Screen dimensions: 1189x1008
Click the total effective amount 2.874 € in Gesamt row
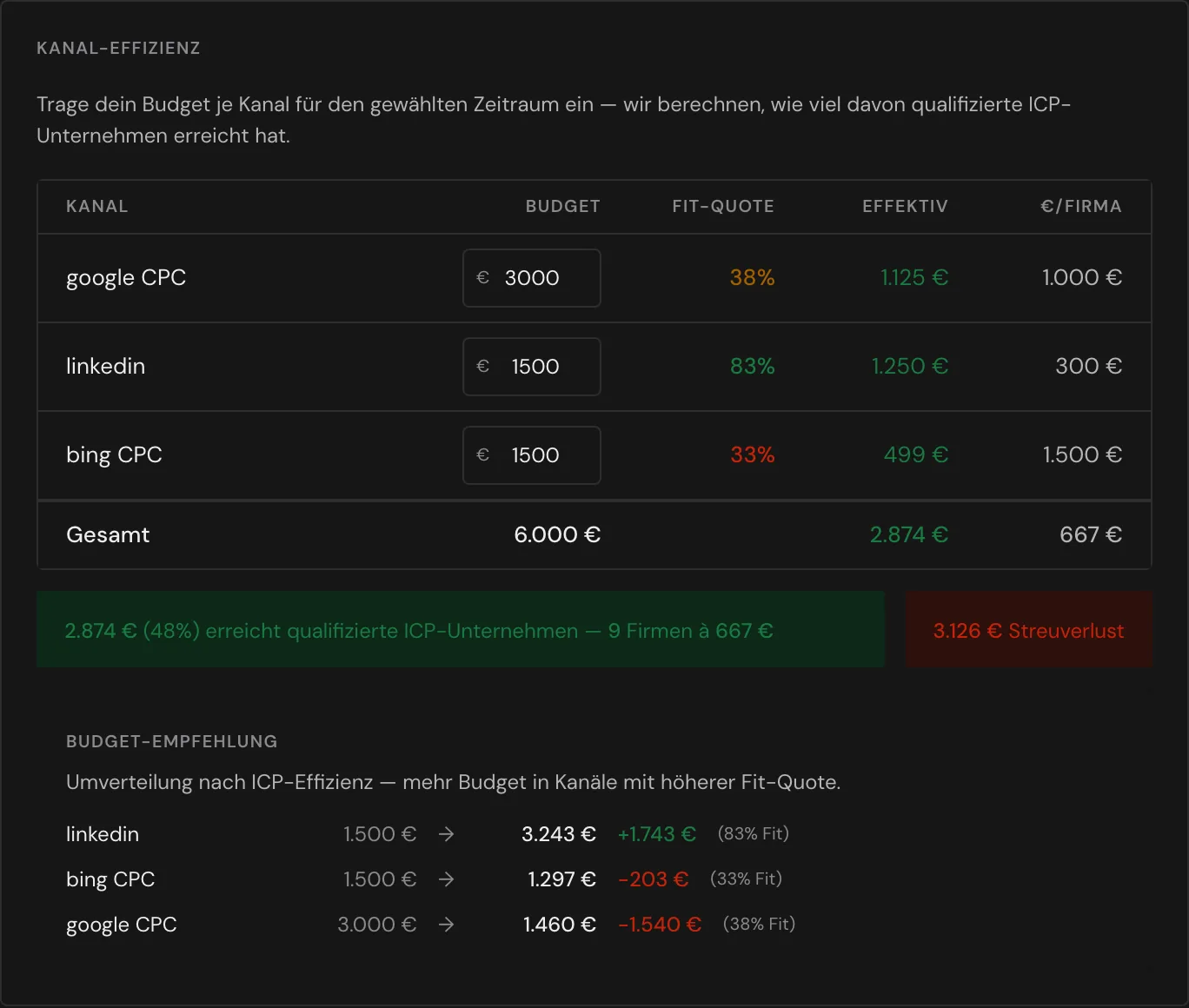[x=909, y=535]
